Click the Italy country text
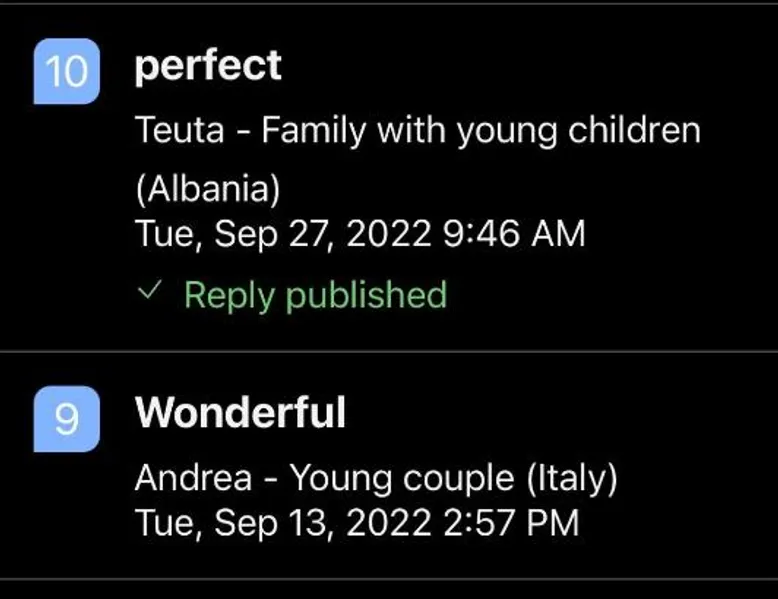778x599 pixels. tap(572, 478)
